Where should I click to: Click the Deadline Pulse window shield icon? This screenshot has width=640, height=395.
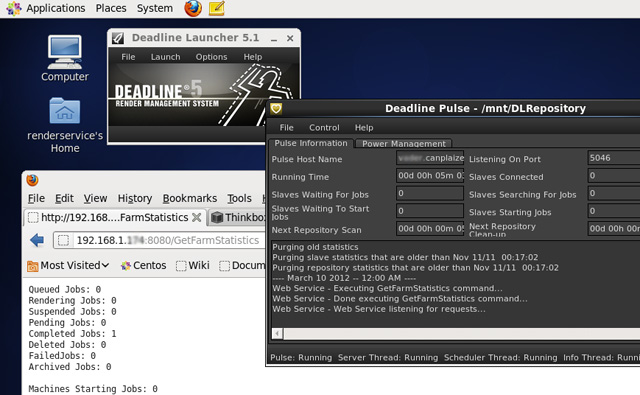pyautogui.click(x=276, y=109)
